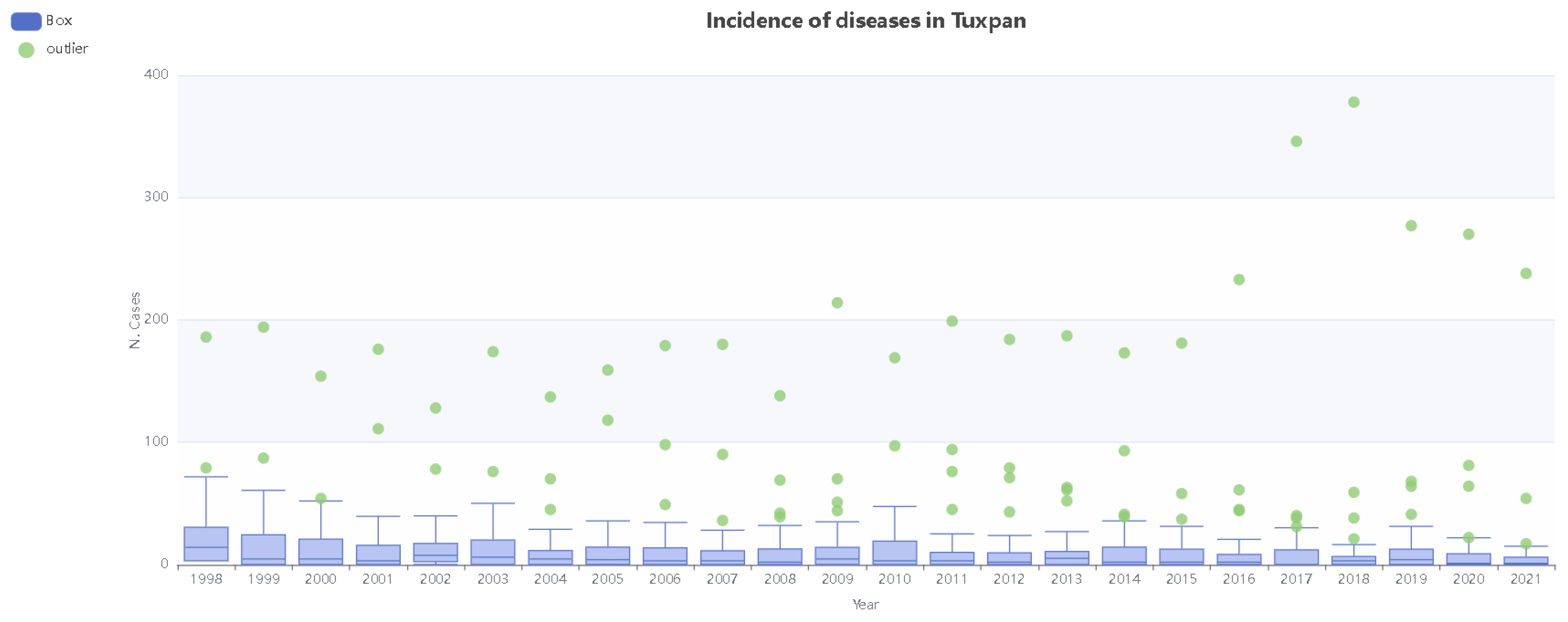Click the 2011 outlier near 200 cases
The width and height of the screenshot is (1568, 622).
pos(952,321)
